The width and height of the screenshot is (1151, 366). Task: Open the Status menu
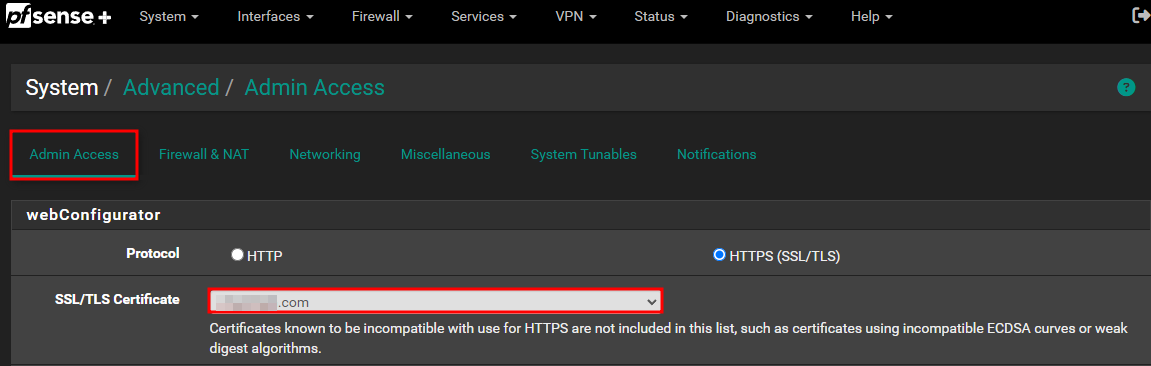[x=661, y=16]
